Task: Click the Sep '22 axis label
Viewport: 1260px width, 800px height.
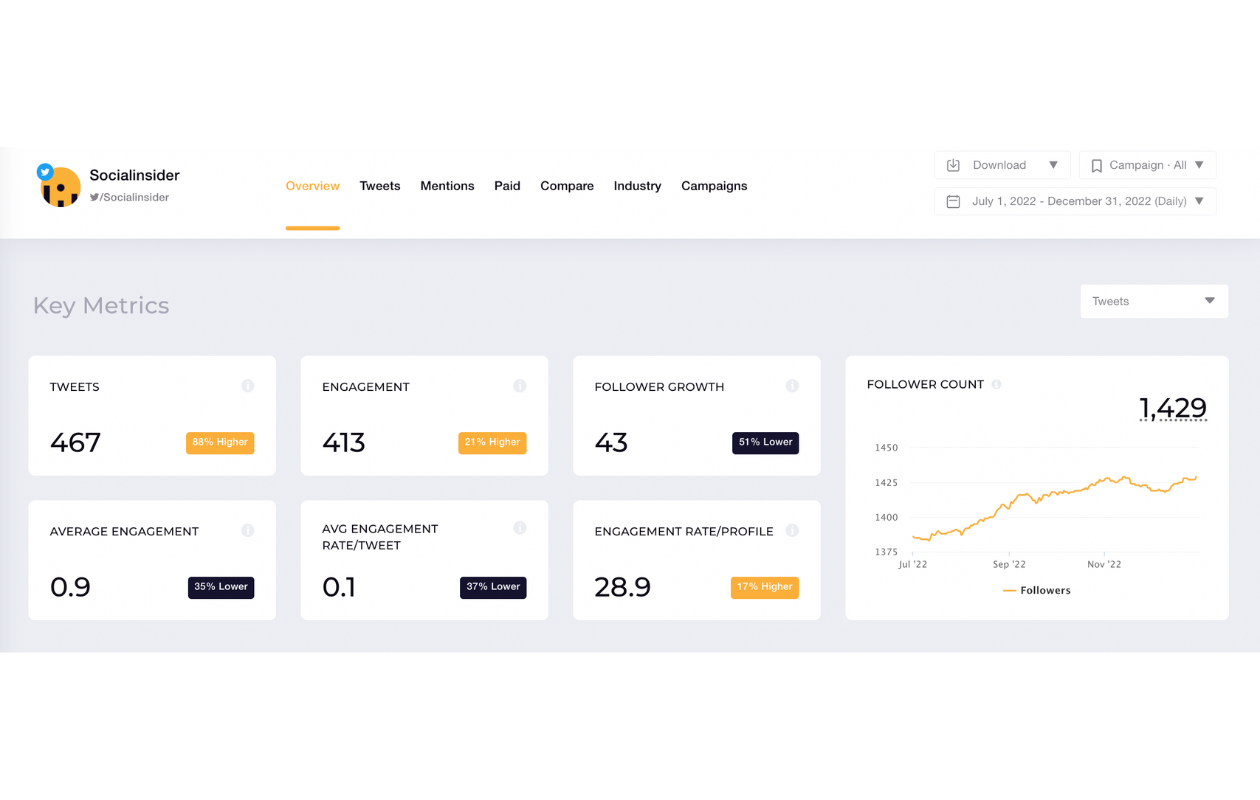Action: pos(1007,565)
